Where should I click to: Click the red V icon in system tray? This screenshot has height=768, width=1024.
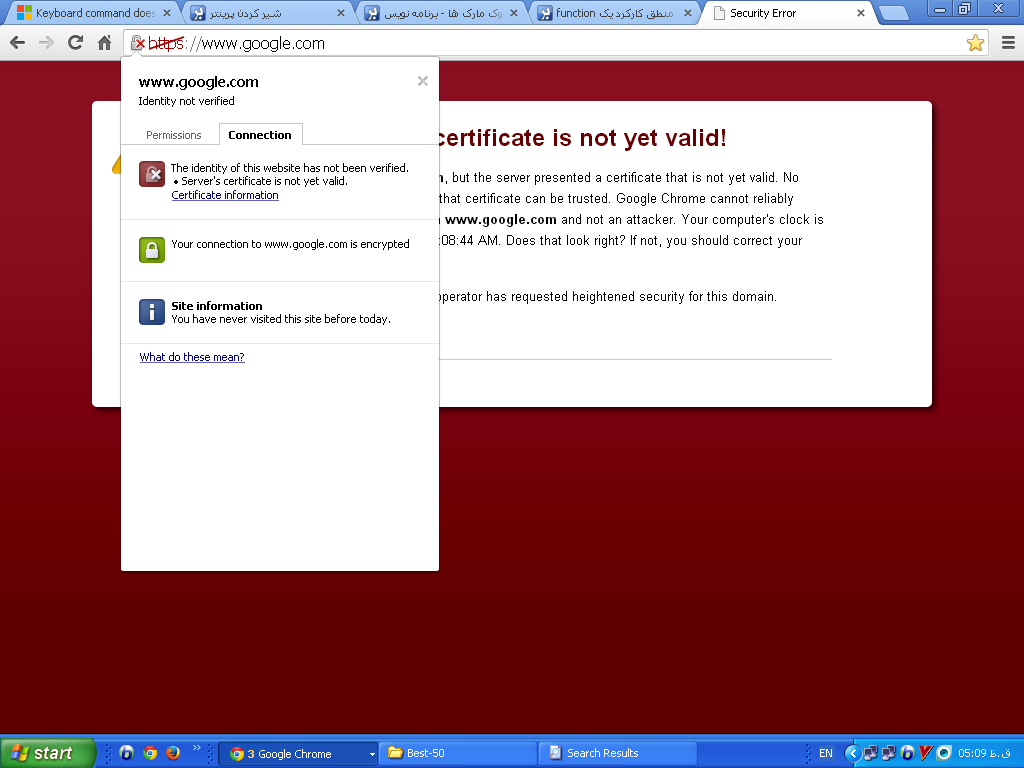pyautogui.click(x=925, y=753)
